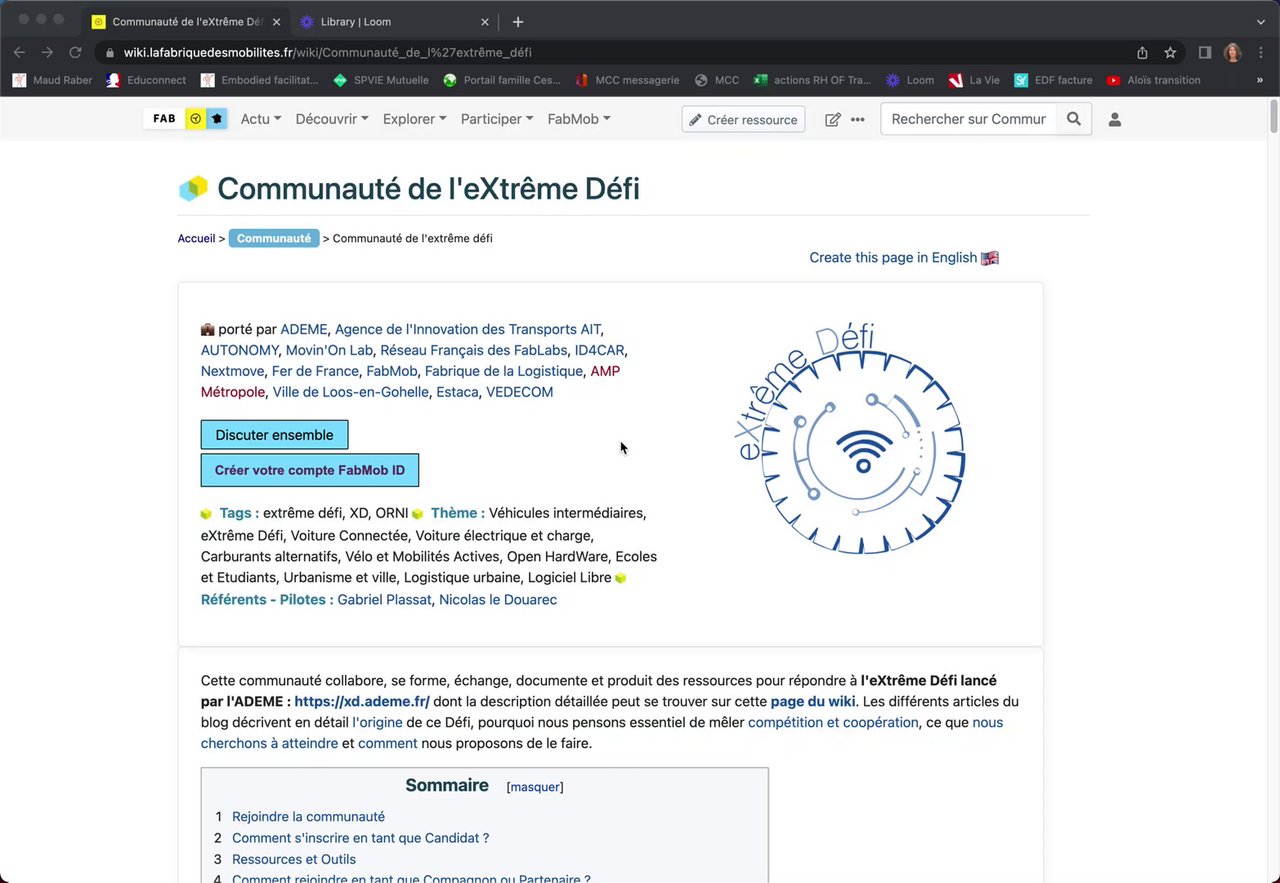Screen dimensions: 1280x883
Task: Click Créer votre compte FabMob ID button
Action: click(310, 470)
